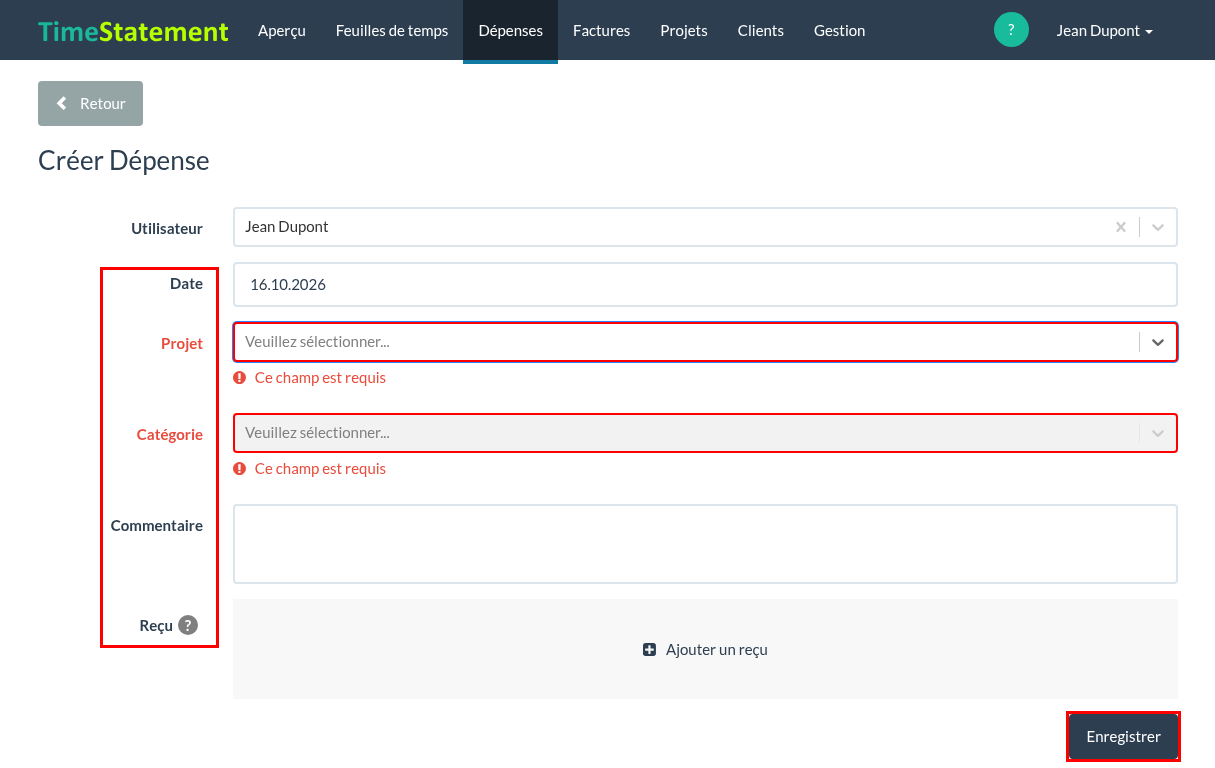Expand the Utilisateur dropdown arrow
Viewport: 1215px width, 768px height.
pos(1158,227)
